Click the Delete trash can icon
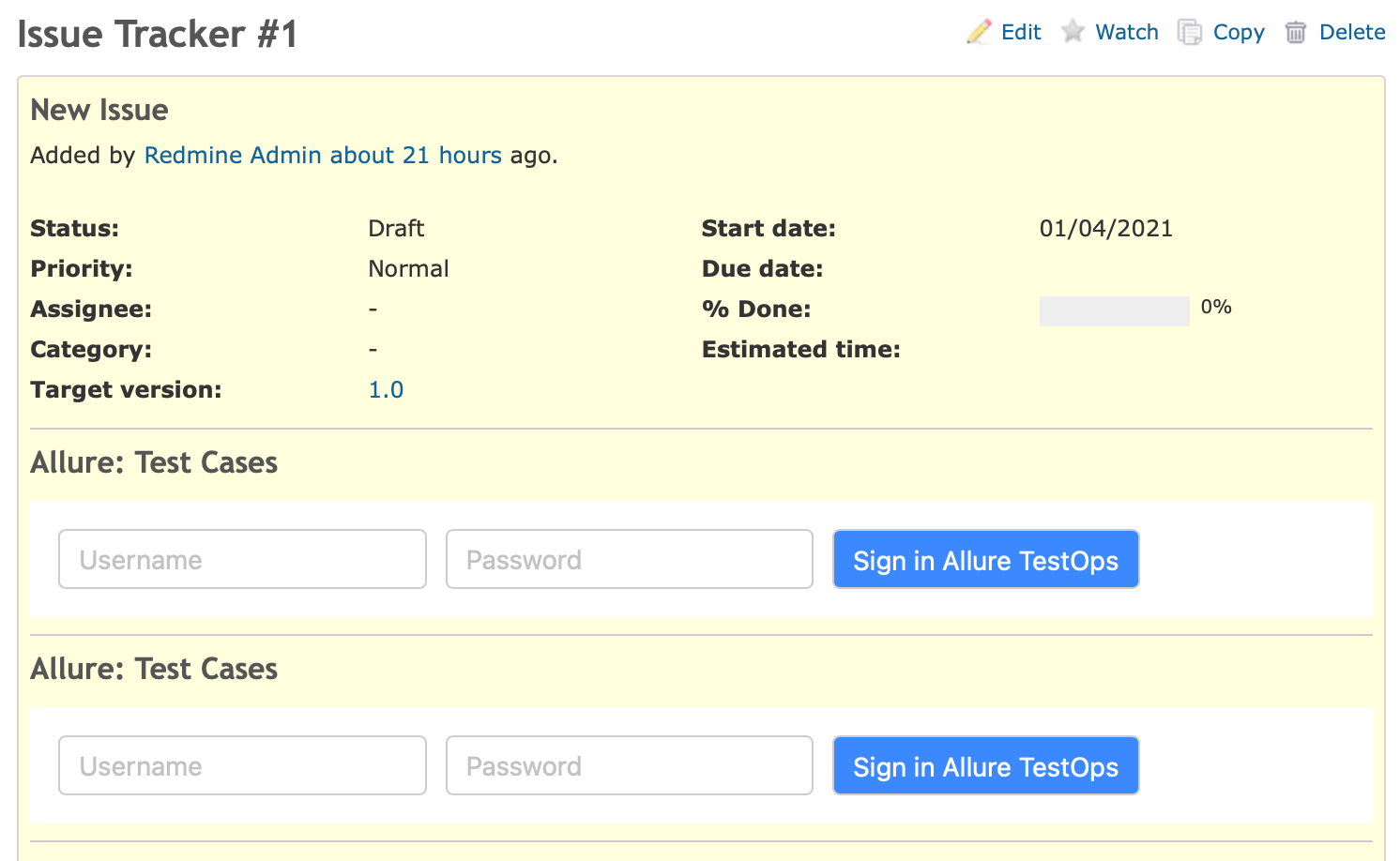This screenshot has height=861, width=1400. [1296, 32]
